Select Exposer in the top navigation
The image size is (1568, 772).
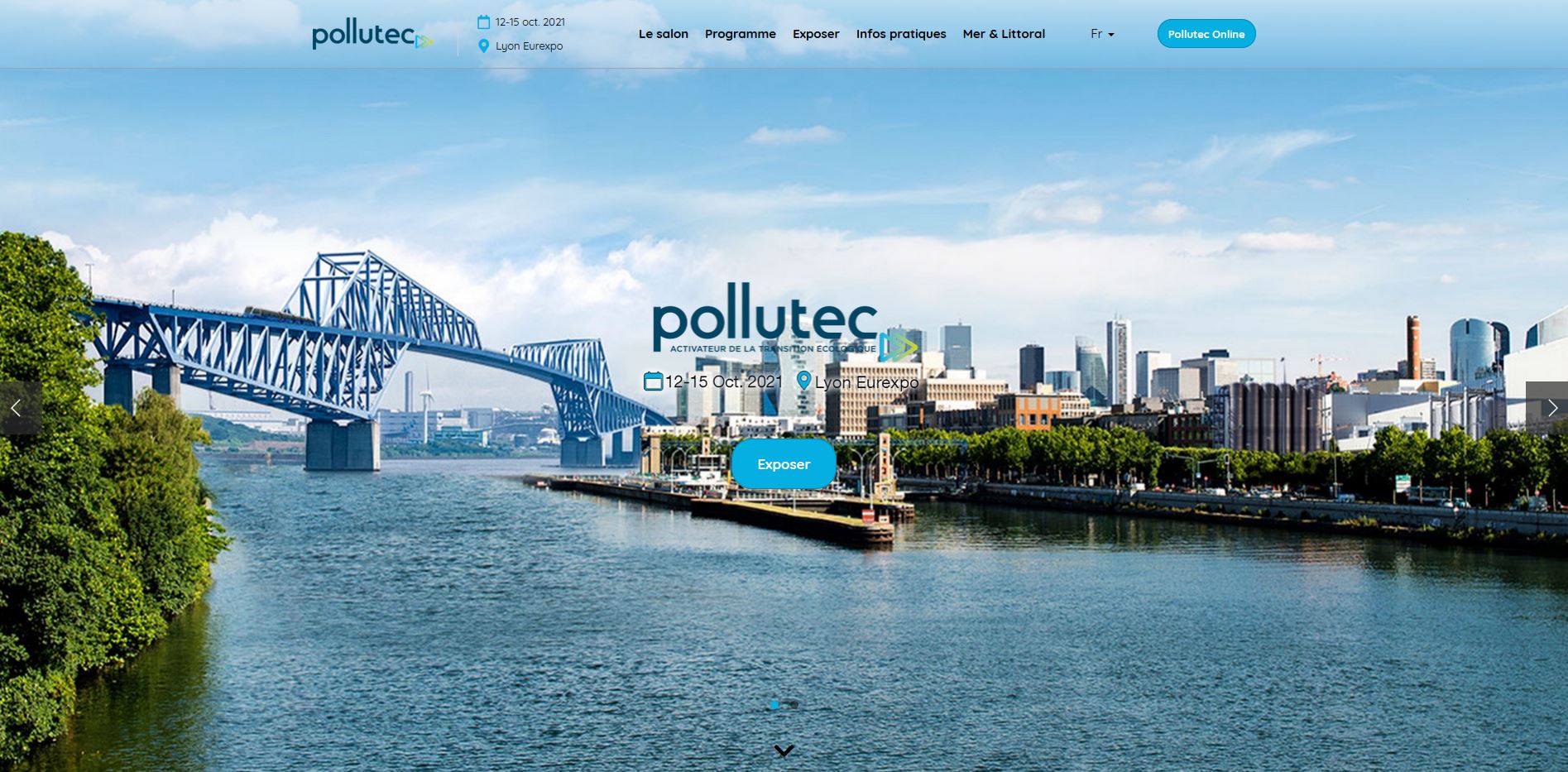[815, 34]
